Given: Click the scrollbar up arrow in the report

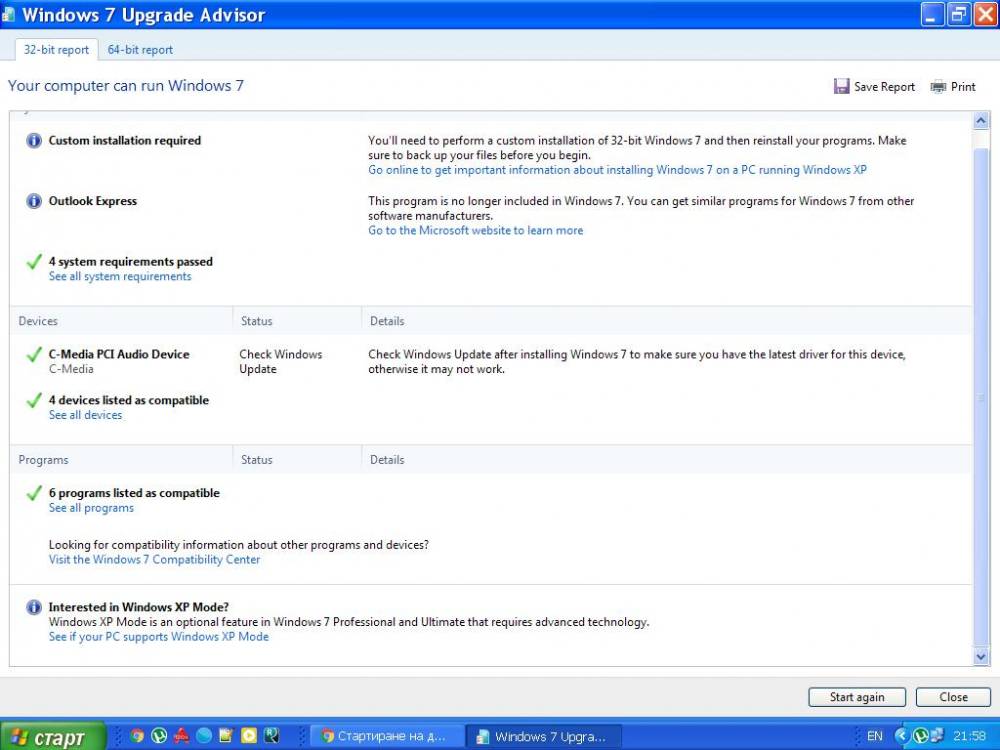Looking at the screenshot, I should point(981,120).
